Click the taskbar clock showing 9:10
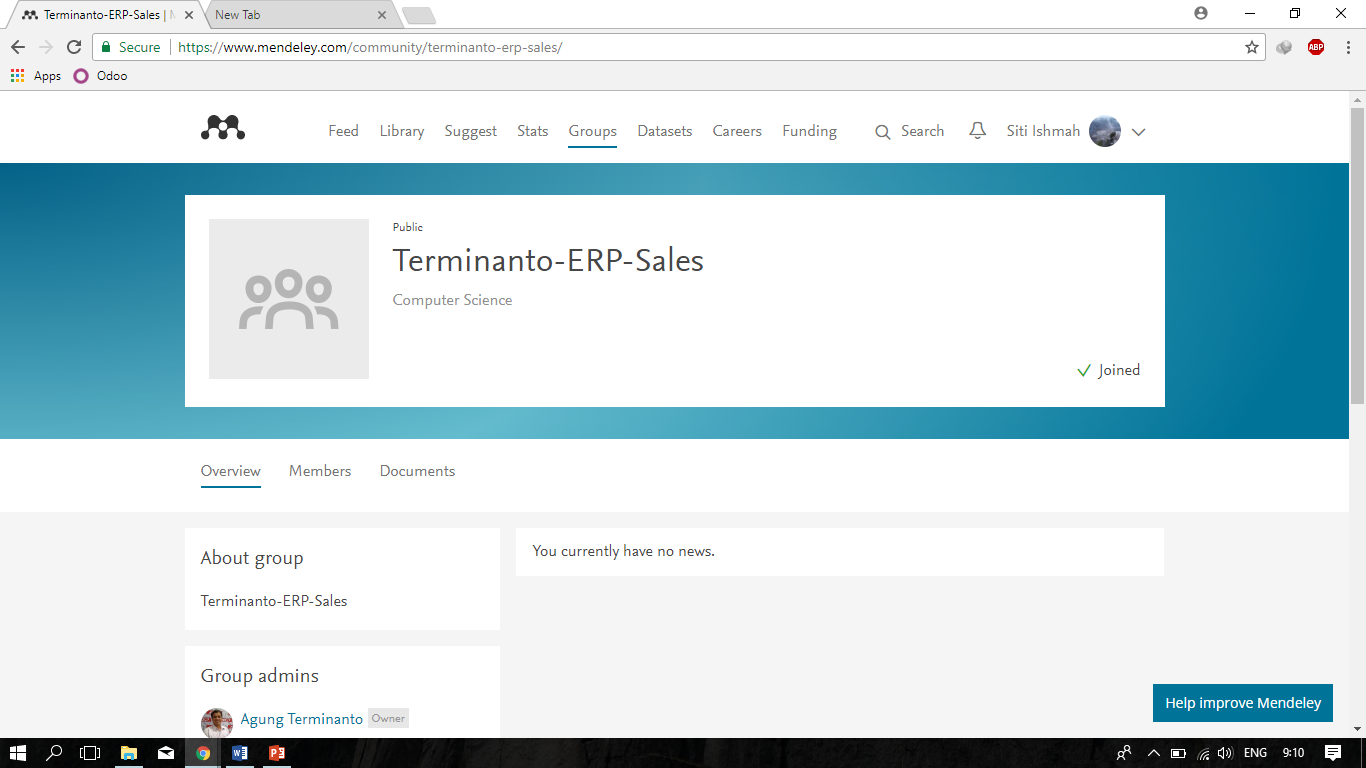The height and width of the screenshot is (768, 1366). pos(1293,753)
